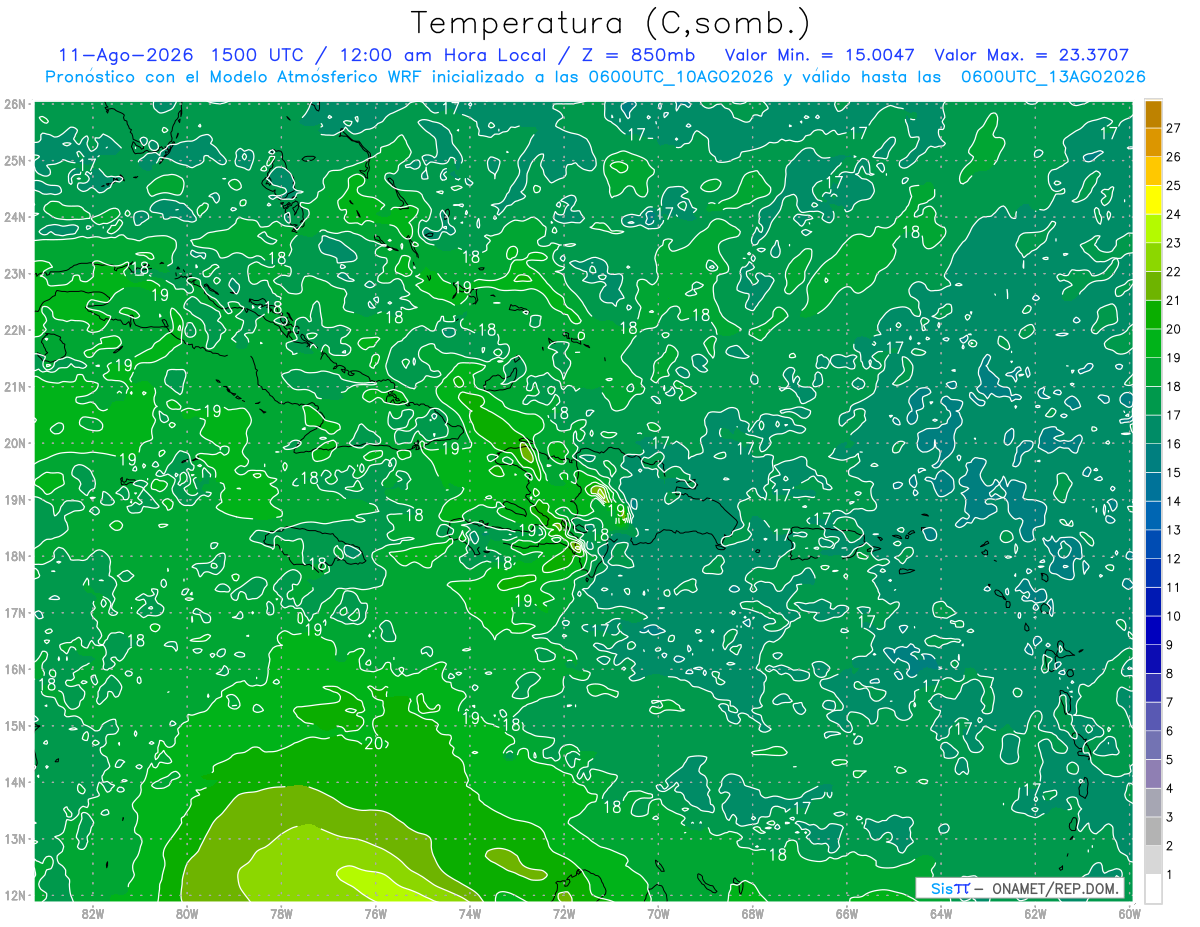Image resolution: width=1200 pixels, height=927 pixels.
Task: Click the value "26" on the color bar
Action: pos(1174,157)
